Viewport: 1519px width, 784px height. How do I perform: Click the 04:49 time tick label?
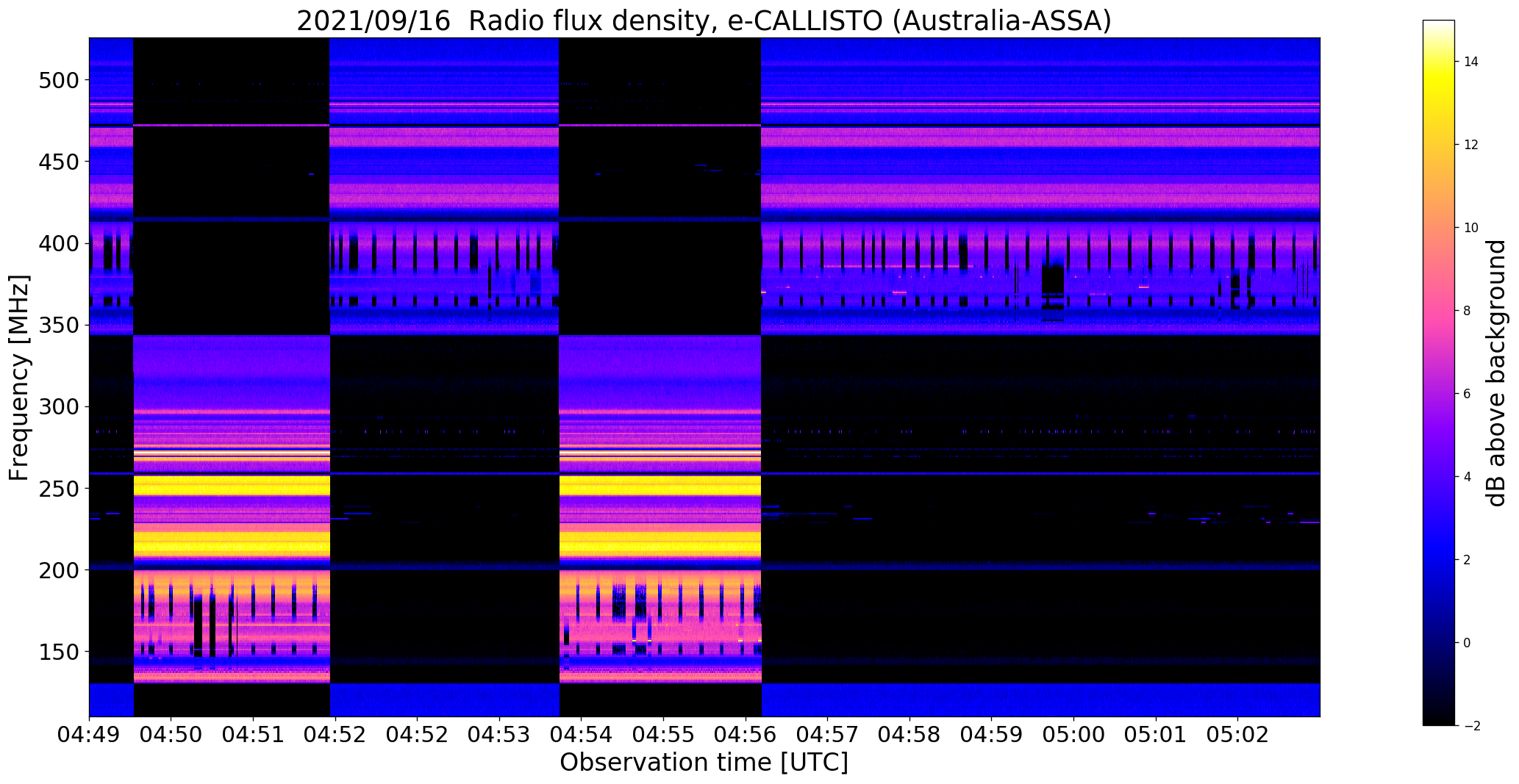(90, 734)
